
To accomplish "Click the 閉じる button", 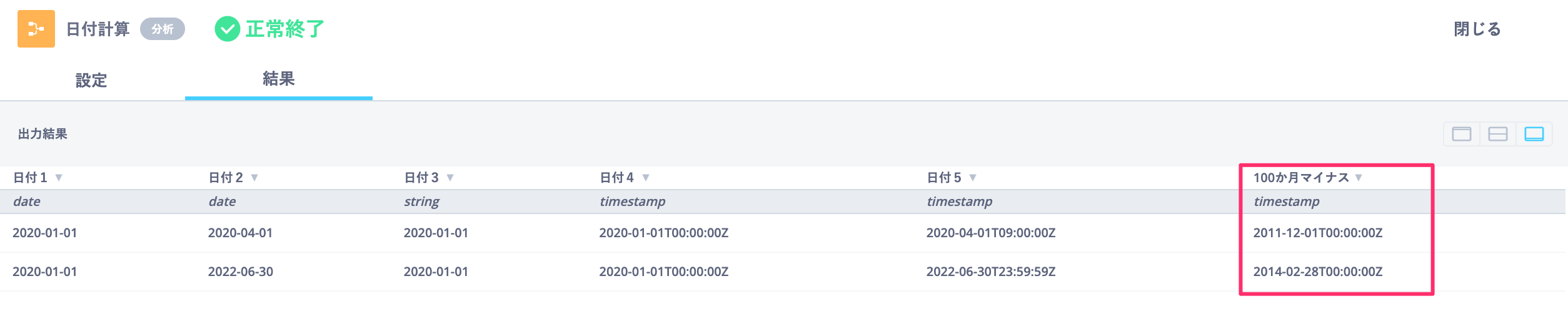I will click(x=1477, y=29).
